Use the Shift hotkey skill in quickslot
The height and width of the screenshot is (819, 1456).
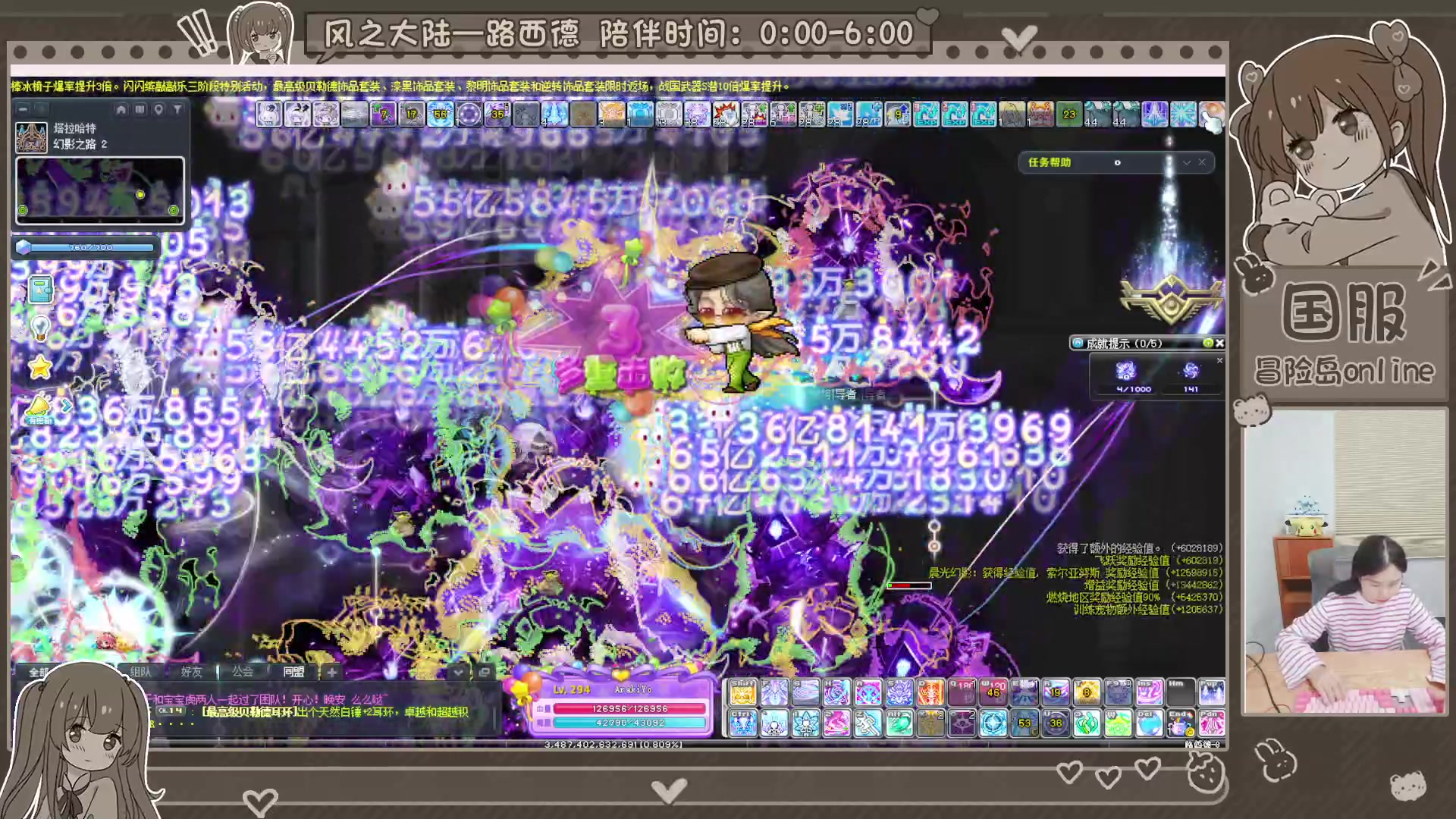coord(743,692)
